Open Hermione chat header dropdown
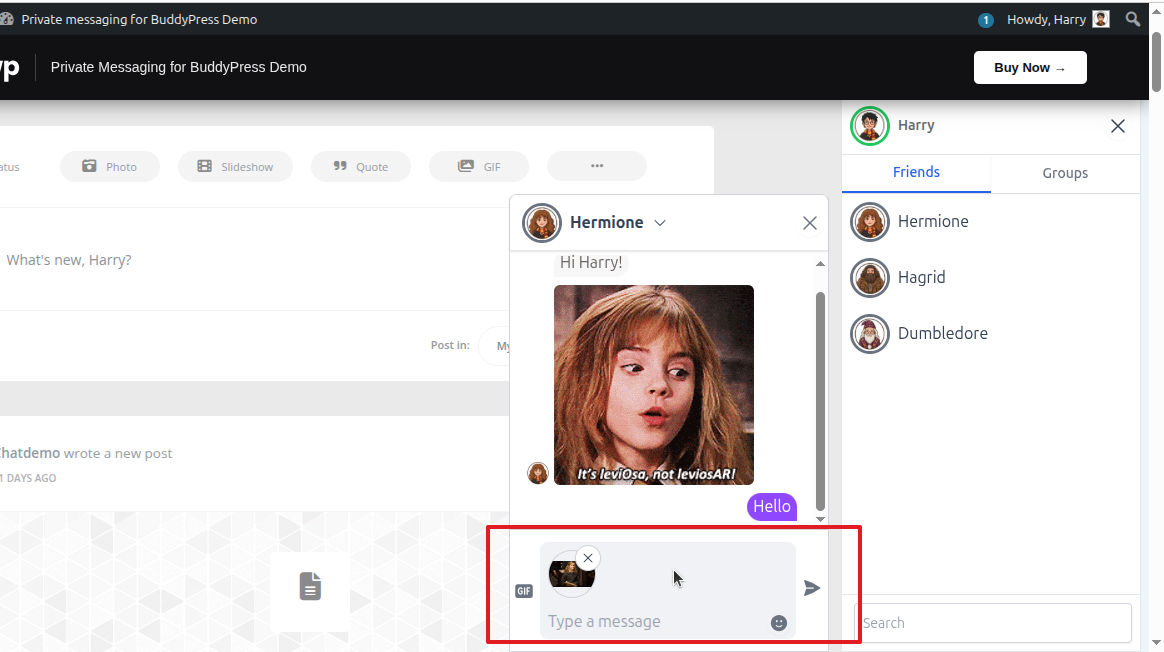The image size is (1164, 652). pyautogui.click(x=660, y=223)
